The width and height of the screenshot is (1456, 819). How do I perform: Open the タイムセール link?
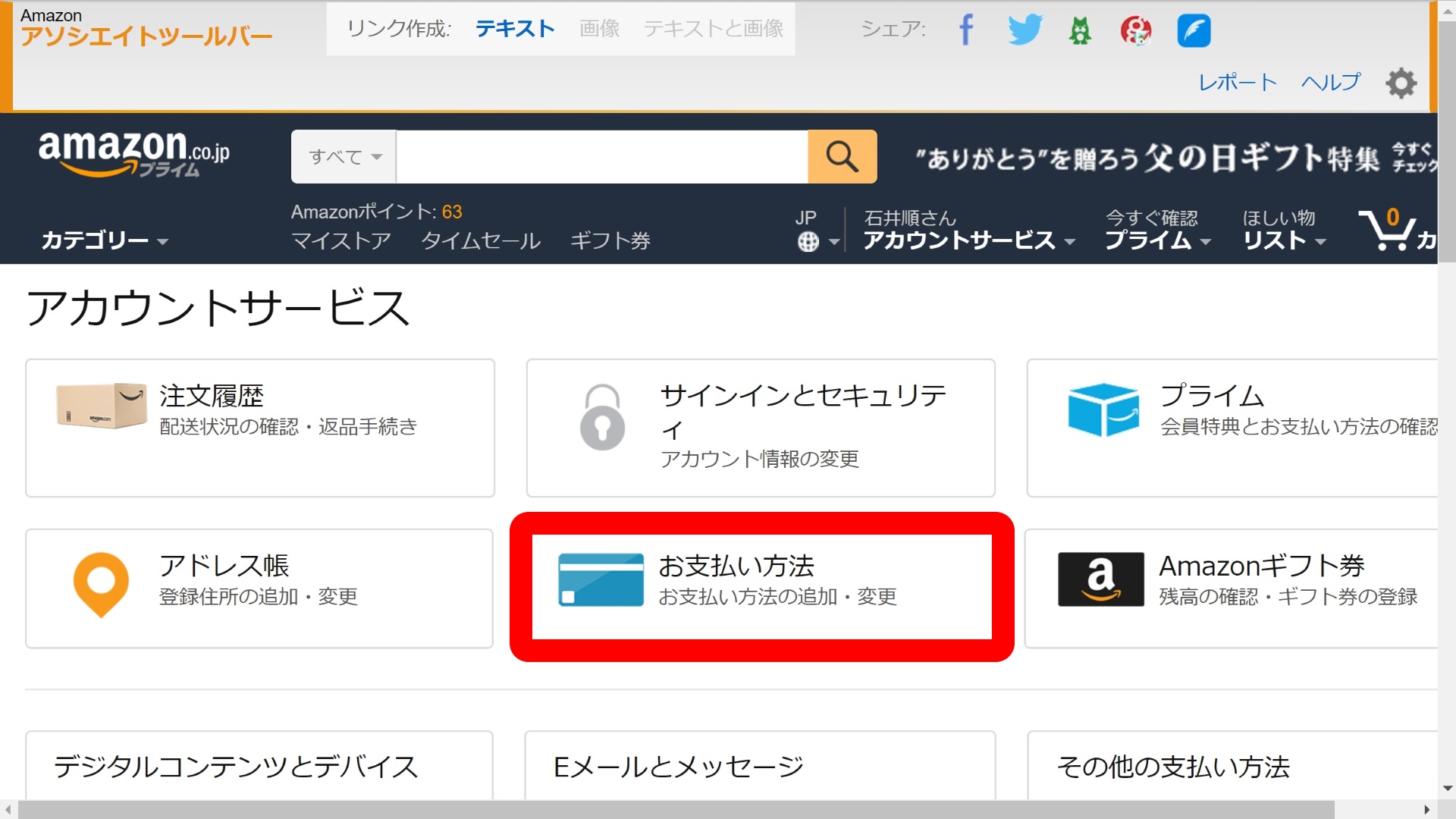coord(480,241)
